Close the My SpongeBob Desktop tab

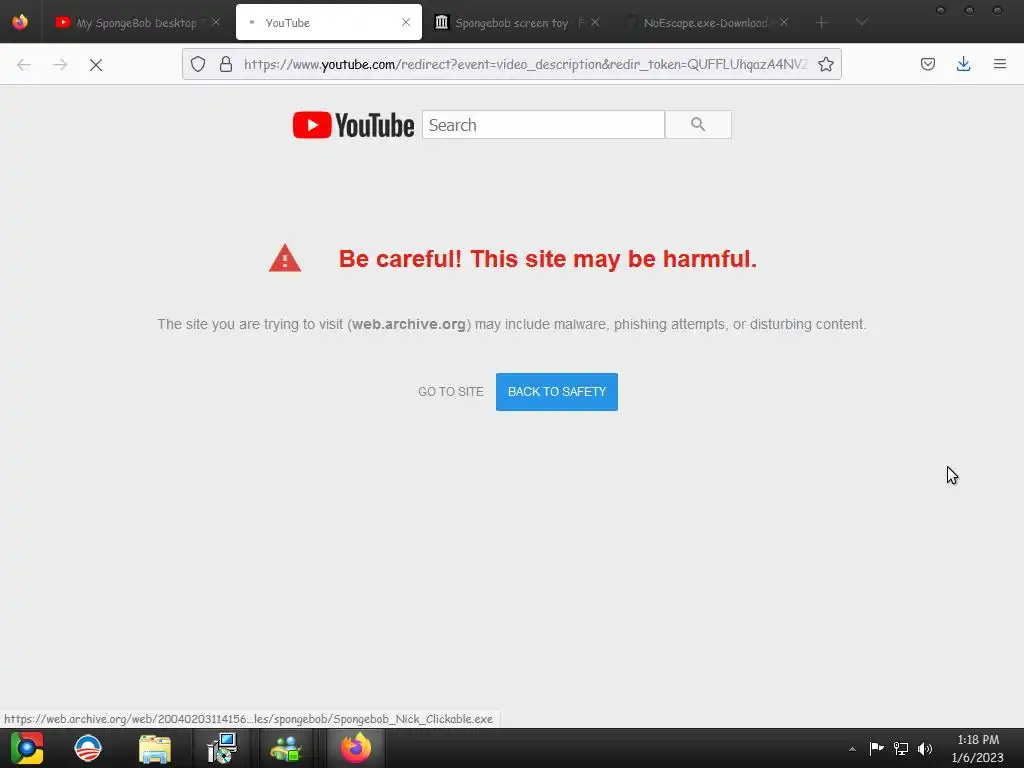coord(216,22)
